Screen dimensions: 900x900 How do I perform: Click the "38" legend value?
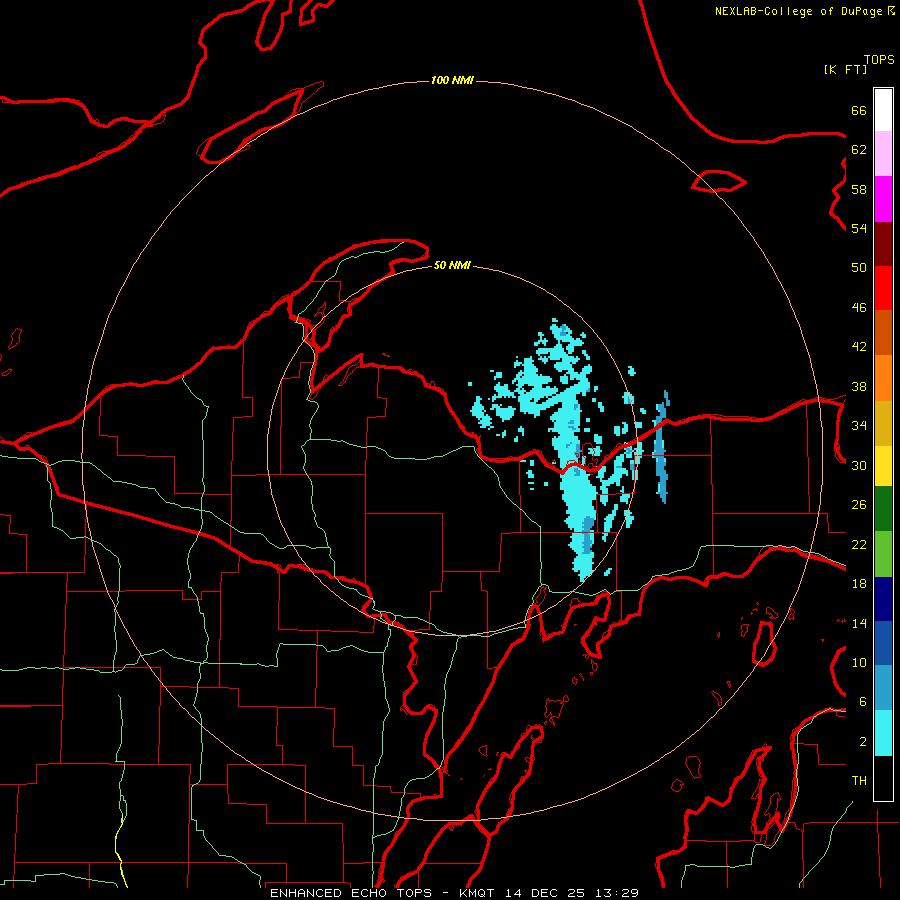pyautogui.click(x=859, y=386)
